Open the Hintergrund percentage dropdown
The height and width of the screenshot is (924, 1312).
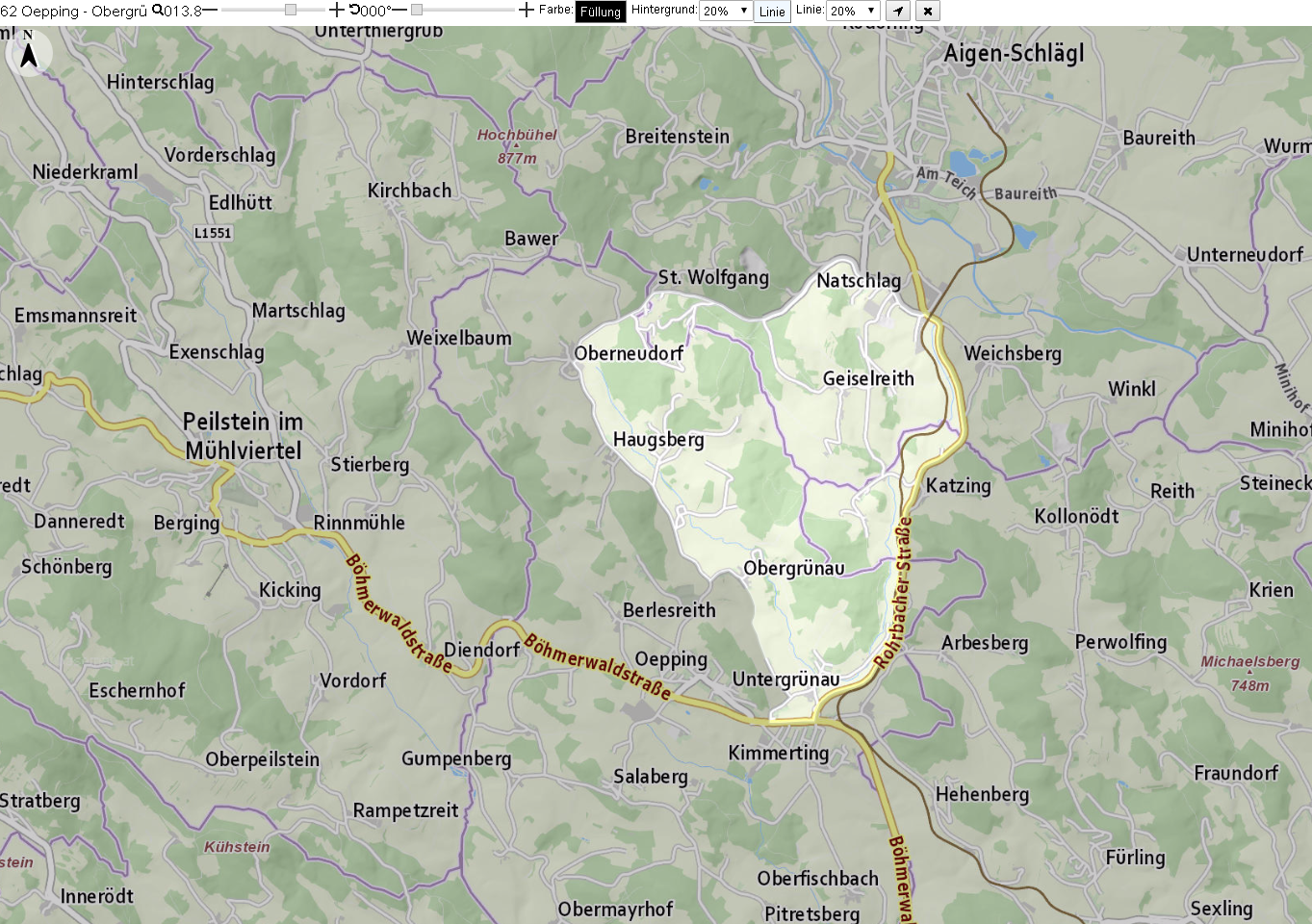click(726, 11)
